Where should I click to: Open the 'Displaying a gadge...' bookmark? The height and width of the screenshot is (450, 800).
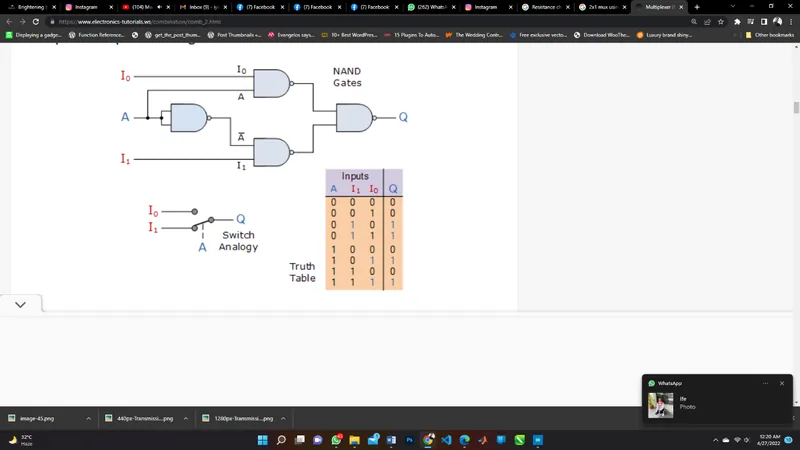point(34,35)
